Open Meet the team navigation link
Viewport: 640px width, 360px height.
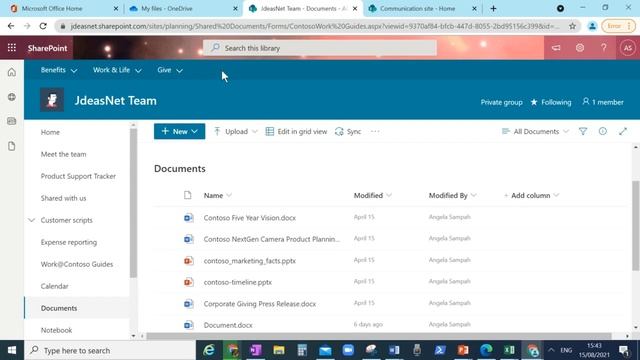pos(63,154)
